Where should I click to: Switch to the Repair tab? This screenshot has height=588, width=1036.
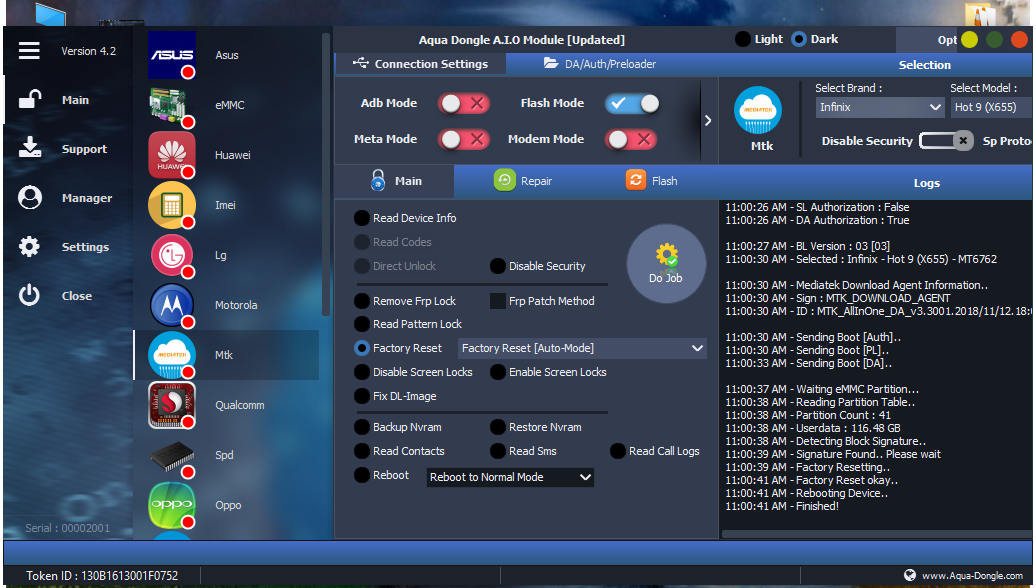[x=523, y=180]
